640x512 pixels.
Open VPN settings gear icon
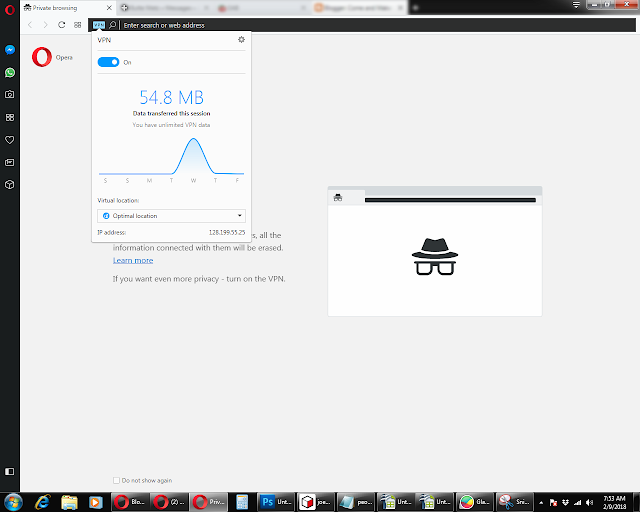click(241, 40)
